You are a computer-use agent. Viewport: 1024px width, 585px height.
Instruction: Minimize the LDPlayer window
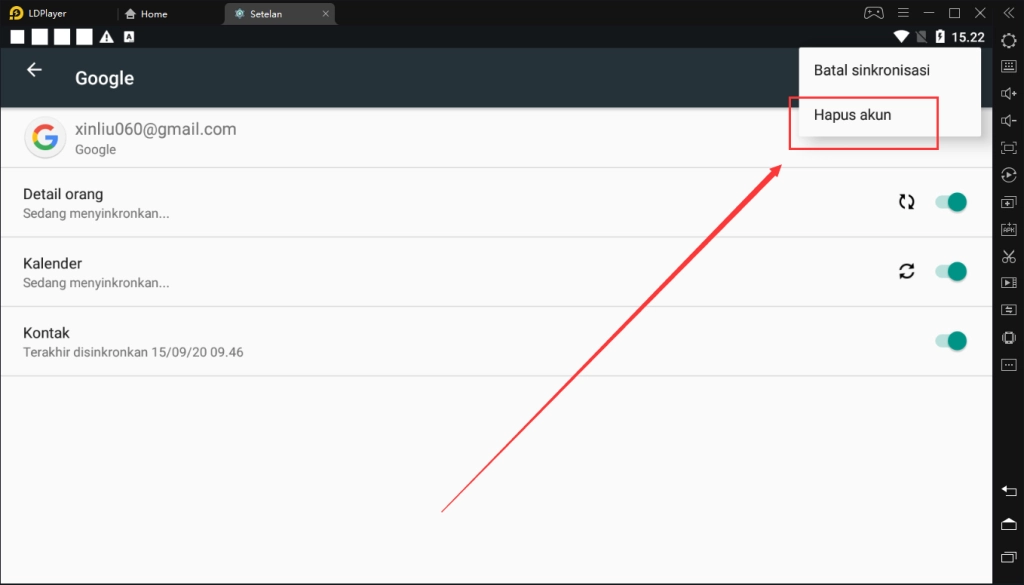929,13
